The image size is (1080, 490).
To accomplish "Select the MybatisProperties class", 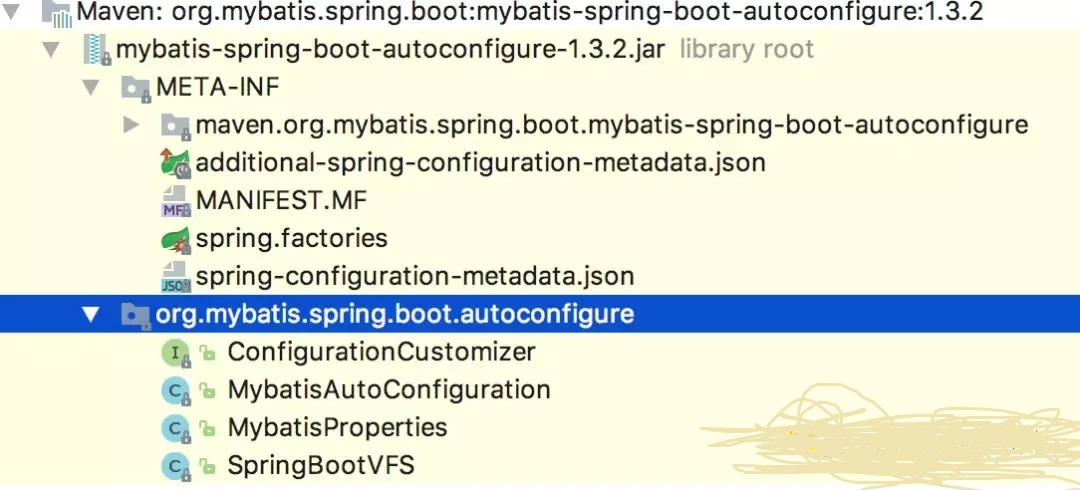I will tap(337, 428).
